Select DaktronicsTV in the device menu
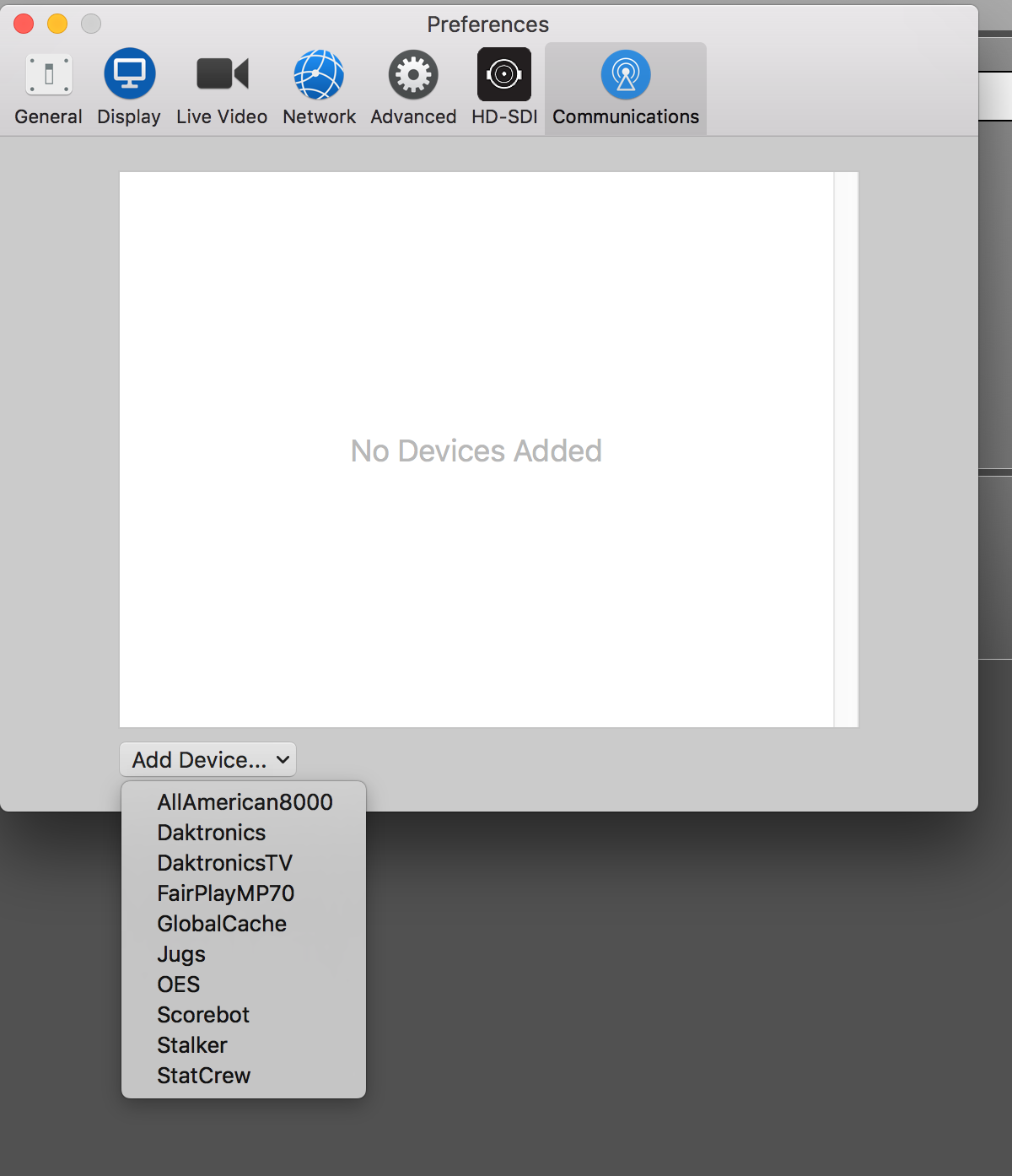Screen dimensions: 1012x1176 [x=244, y=863]
